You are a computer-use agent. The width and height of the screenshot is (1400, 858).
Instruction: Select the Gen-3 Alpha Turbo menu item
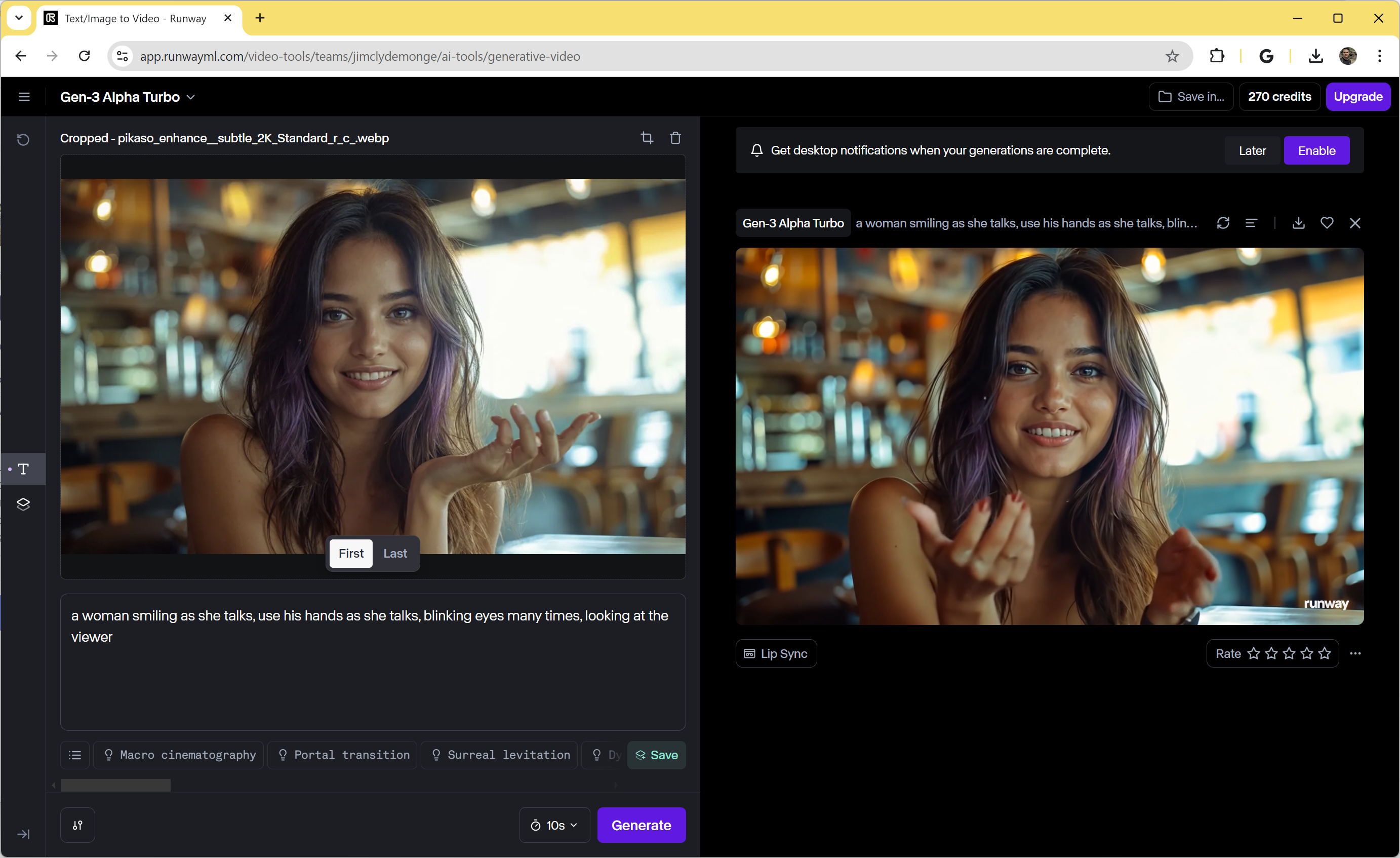(126, 97)
